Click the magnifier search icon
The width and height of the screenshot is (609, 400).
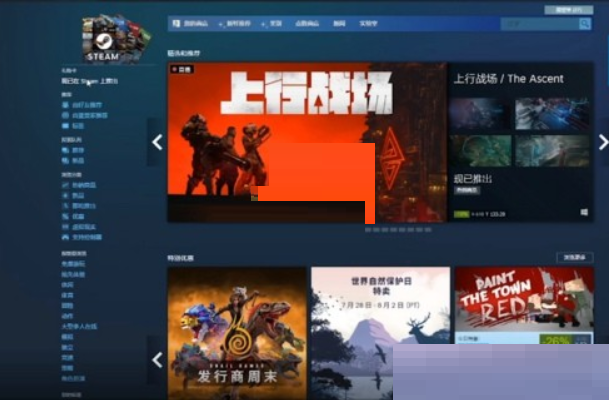(x=585, y=24)
